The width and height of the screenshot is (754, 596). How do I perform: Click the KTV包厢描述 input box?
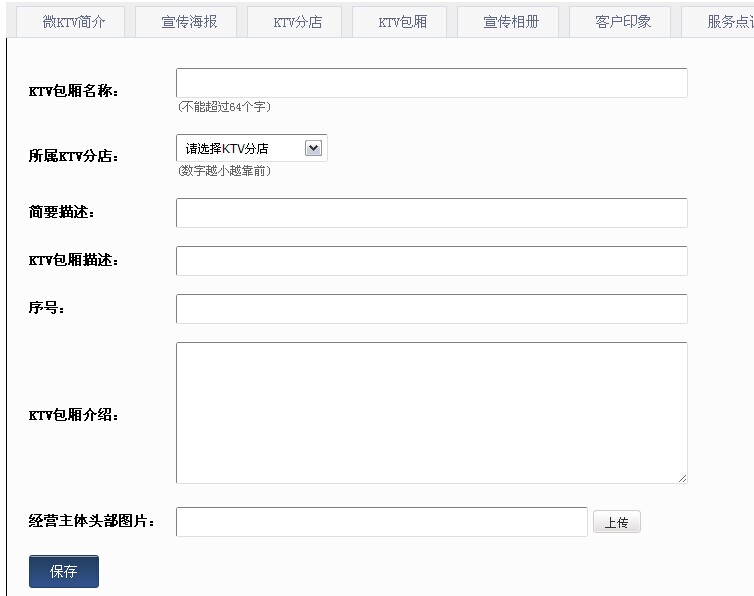[x=431, y=261]
